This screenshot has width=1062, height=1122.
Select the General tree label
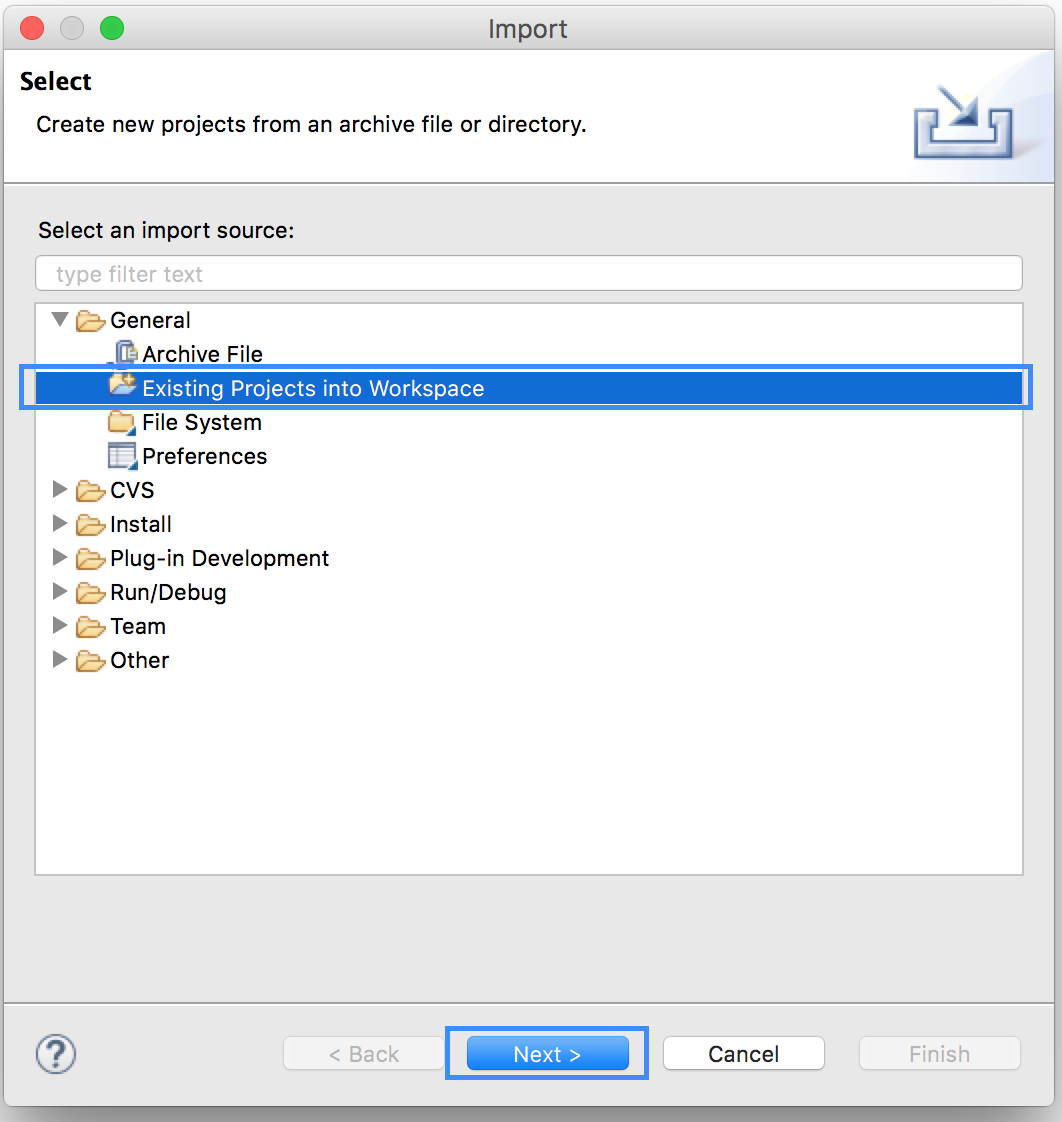pyautogui.click(x=150, y=321)
